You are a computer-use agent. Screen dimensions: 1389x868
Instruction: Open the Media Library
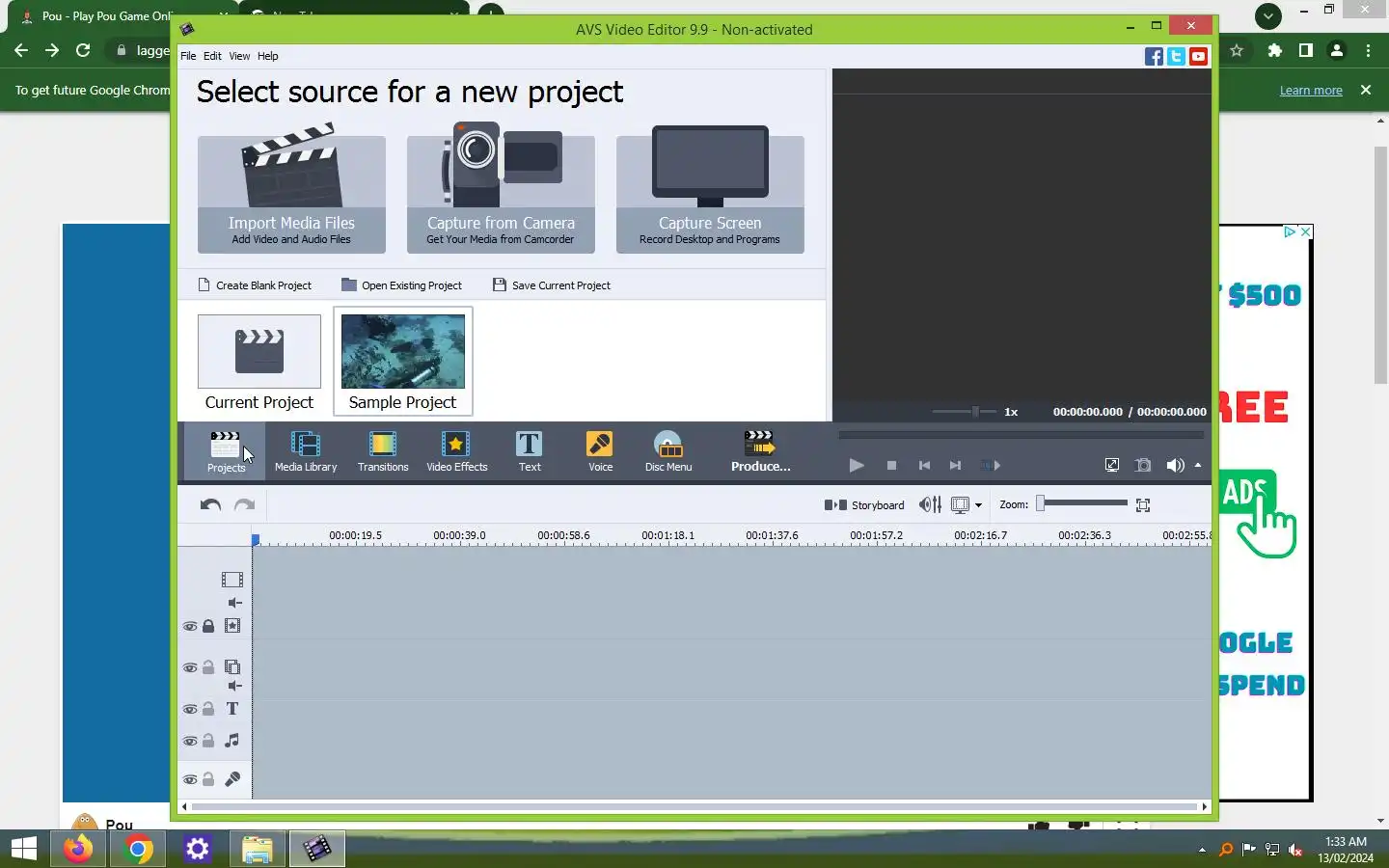pyautogui.click(x=306, y=451)
